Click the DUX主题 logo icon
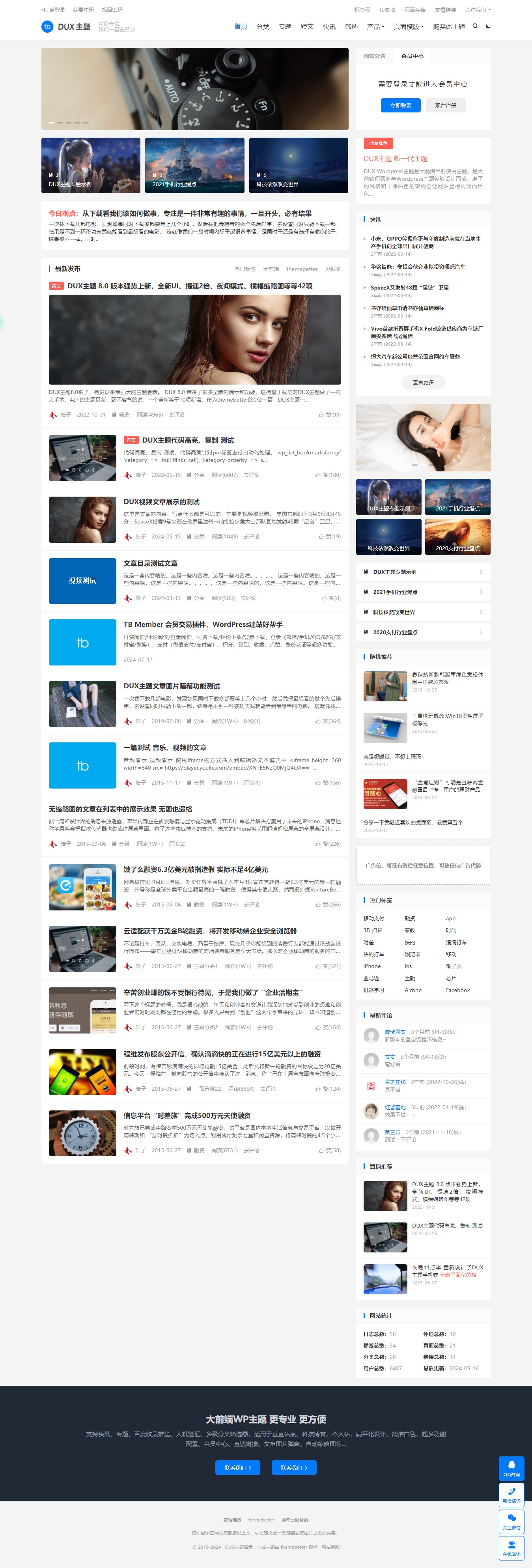Screen dimensions: 532x1568 pyautogui.click(x=47, y=27)
